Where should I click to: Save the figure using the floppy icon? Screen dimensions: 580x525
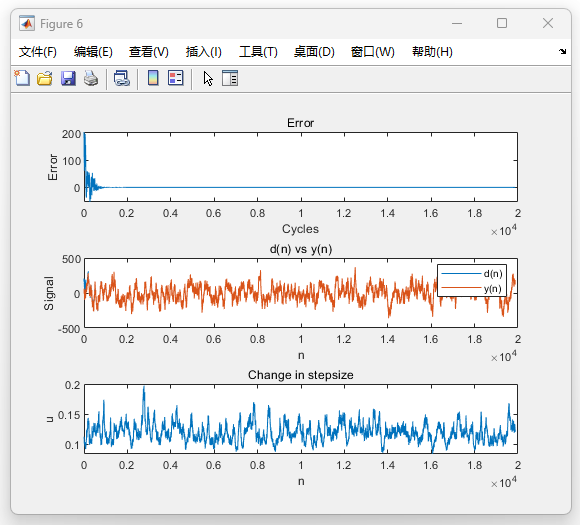(x=68, y=78)
